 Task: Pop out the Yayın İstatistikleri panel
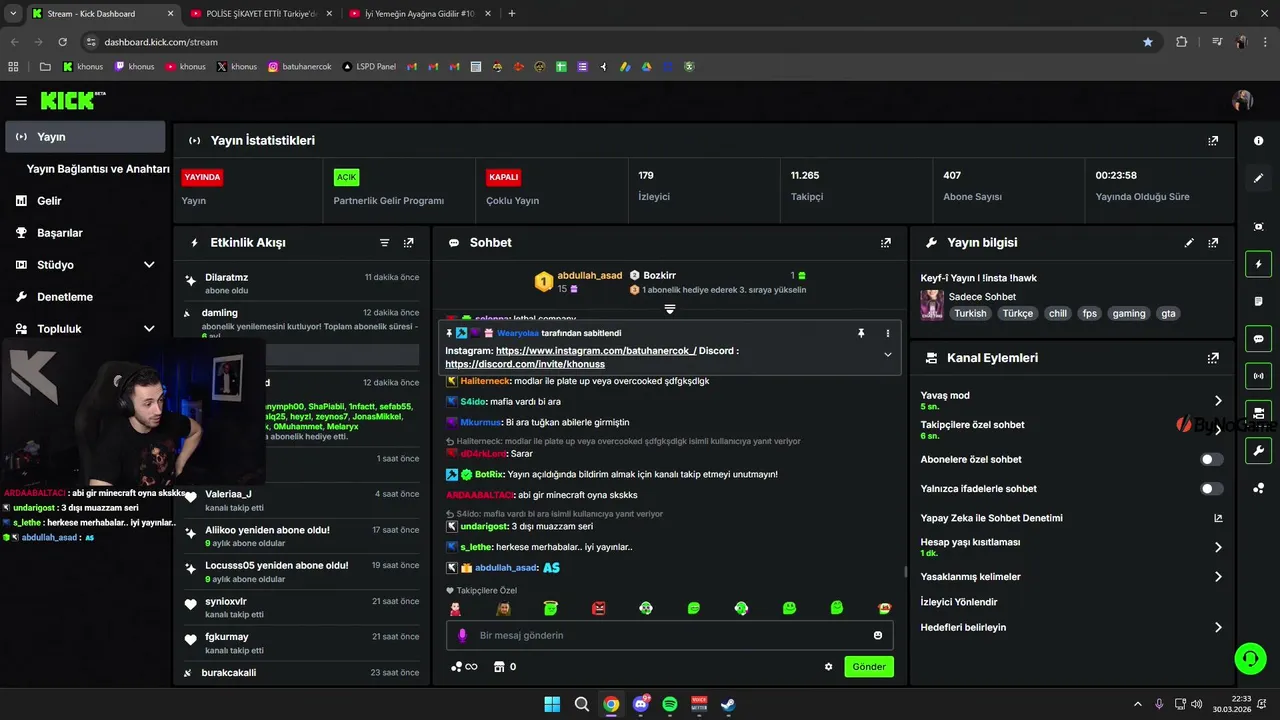(1213, 141)
